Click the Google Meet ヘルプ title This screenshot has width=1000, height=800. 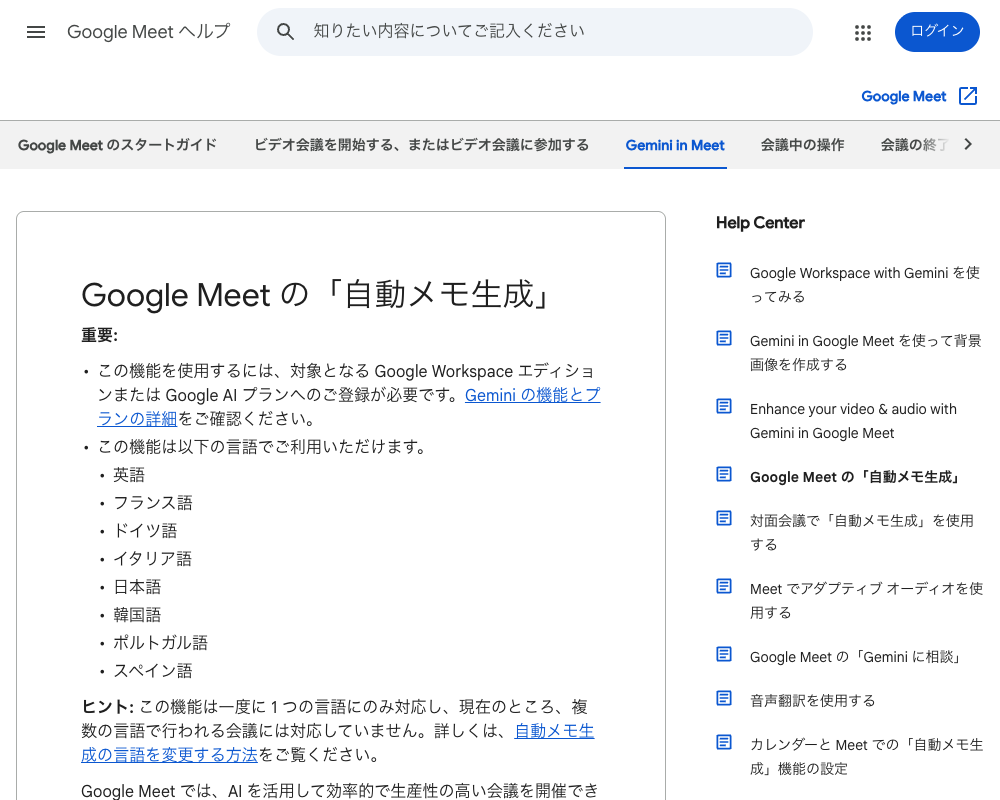click(x=149, y=32)
